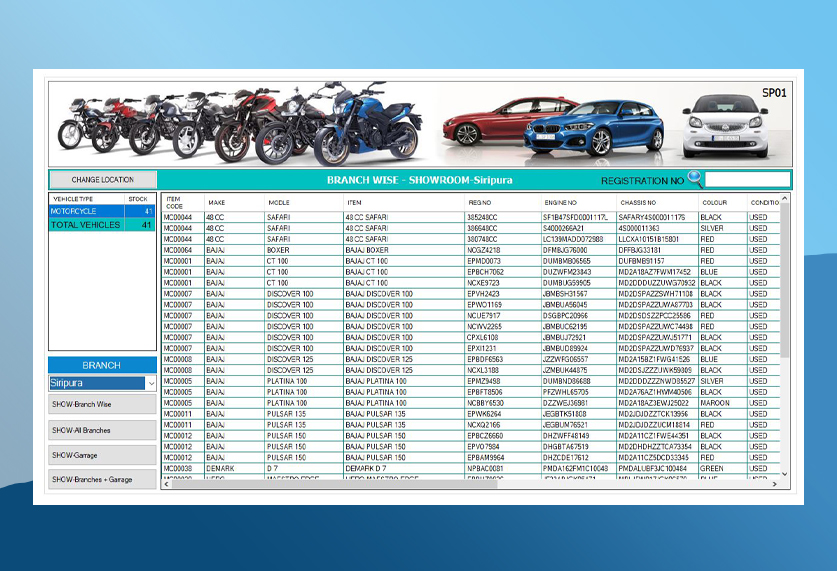The height and width of the screenshot is (571, 837).
Task: Click the motorcycles banner image
Action: point(241,124)
